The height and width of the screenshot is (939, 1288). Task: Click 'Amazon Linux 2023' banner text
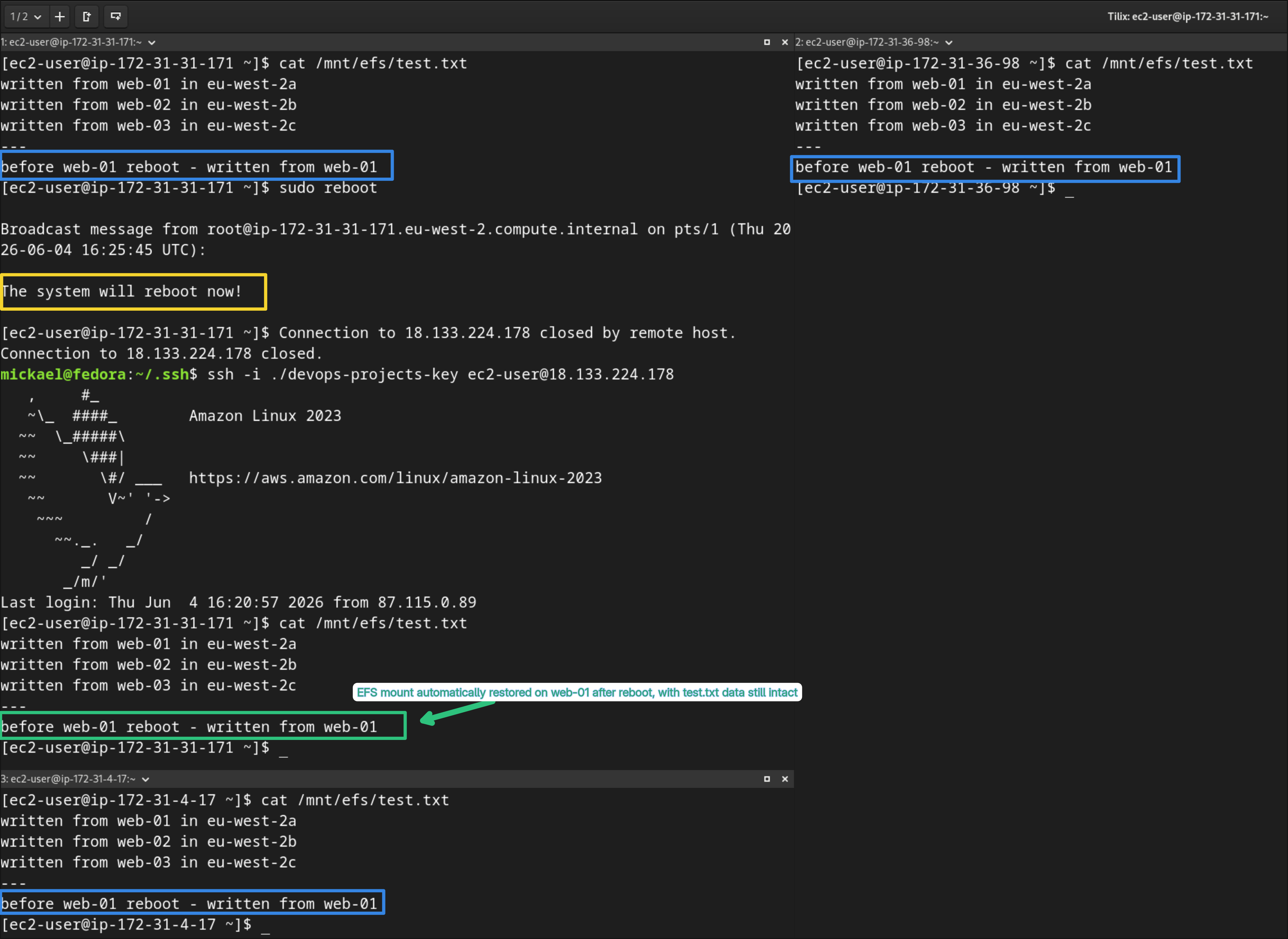coord(265,415)
